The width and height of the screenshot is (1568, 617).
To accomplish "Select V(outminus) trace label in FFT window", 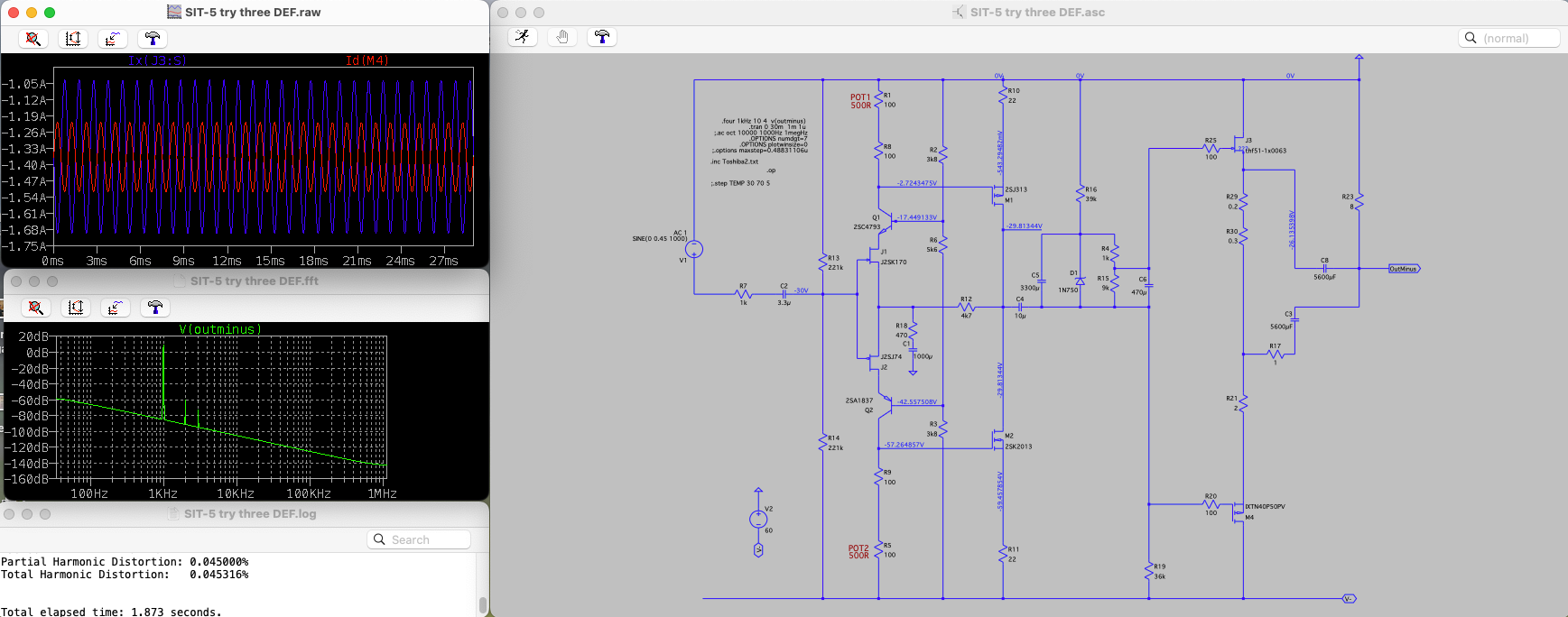I will tap(220, 329).
